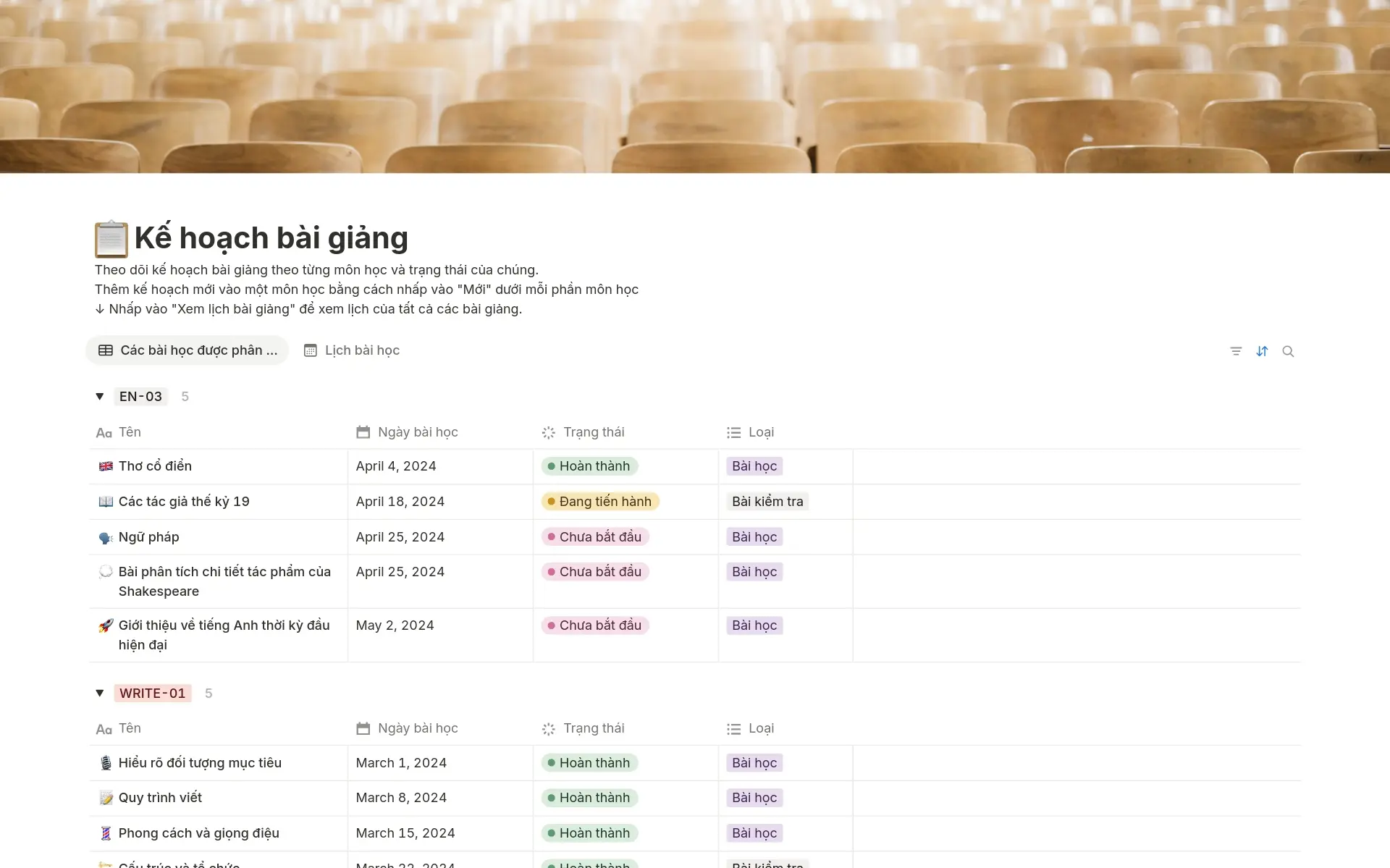Switch to the Lịch bài học tab
The height and width of the screenshot is (868, 1390).
point(352,350)
